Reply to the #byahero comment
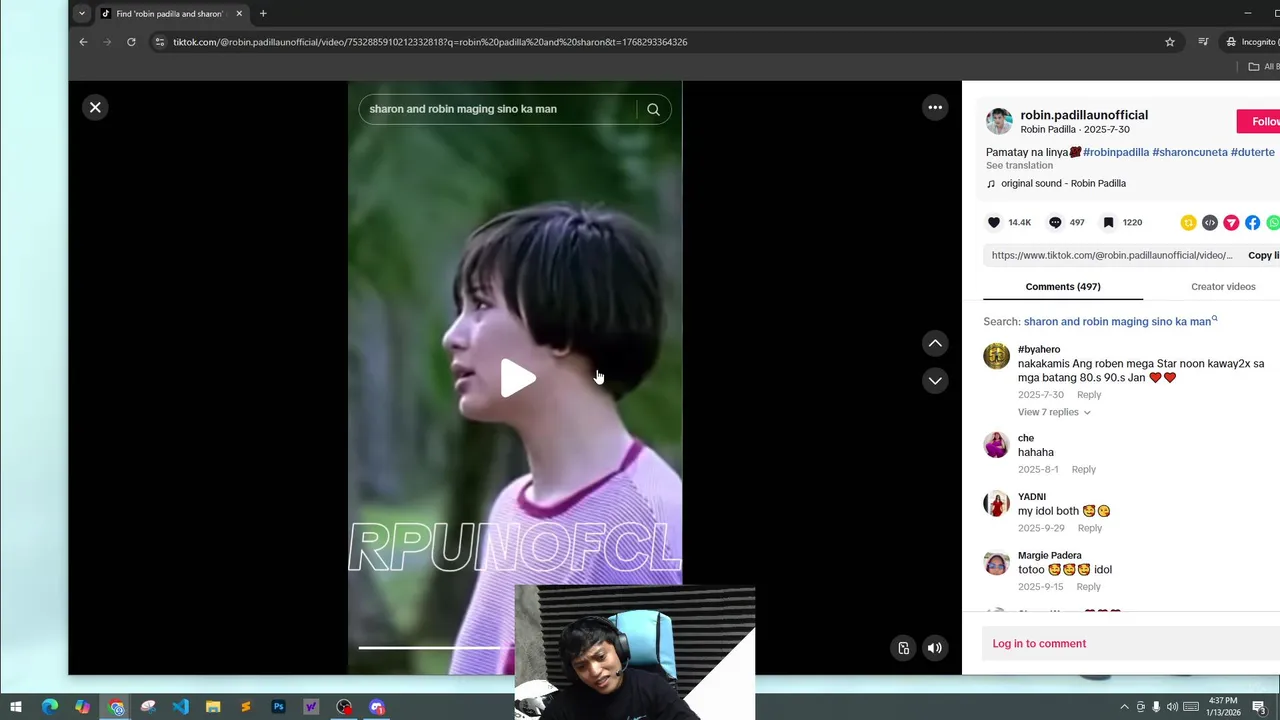The image size is (1280, 720). (x=1089, y=395)
